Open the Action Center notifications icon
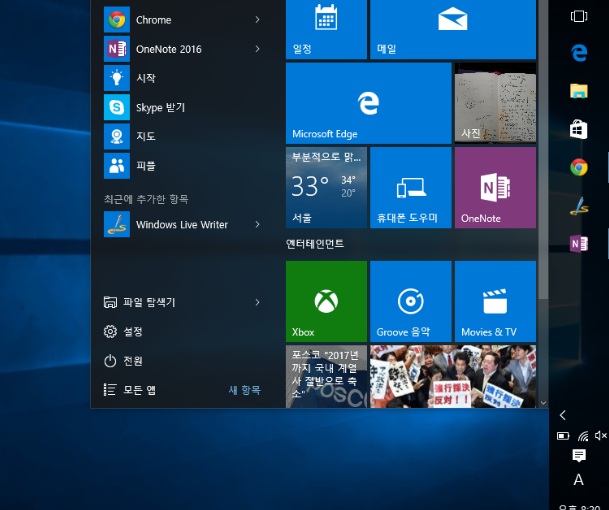609x510 pixels. click(579, 455)
